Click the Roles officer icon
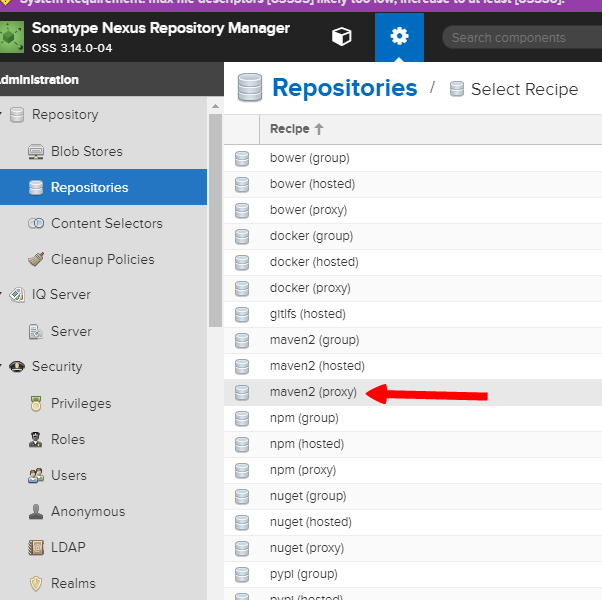The width and height of the screenshot is (602, 600). [35, 440]
